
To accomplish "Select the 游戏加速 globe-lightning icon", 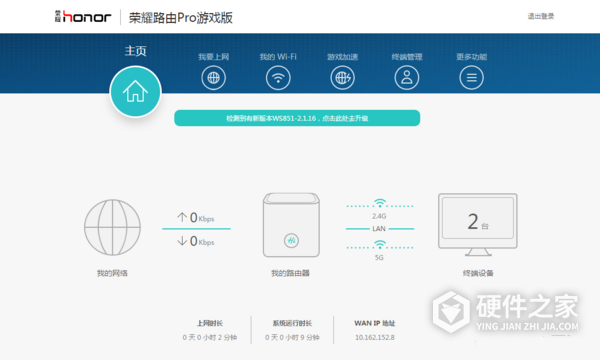I will [342, 78].
